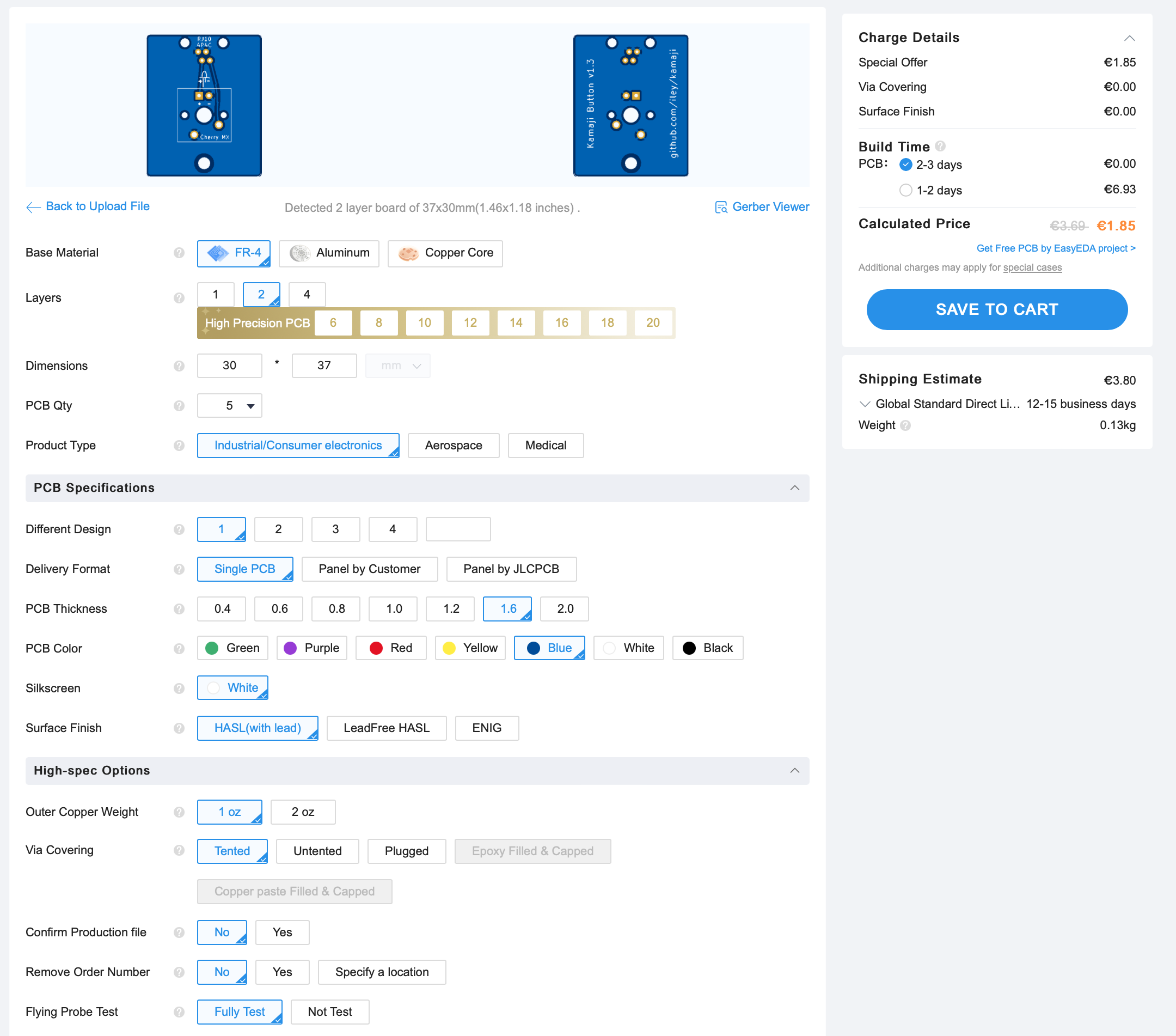The image size is (1176, 1036).
Task: Open the special cases link
Action: click(1032, 267)
